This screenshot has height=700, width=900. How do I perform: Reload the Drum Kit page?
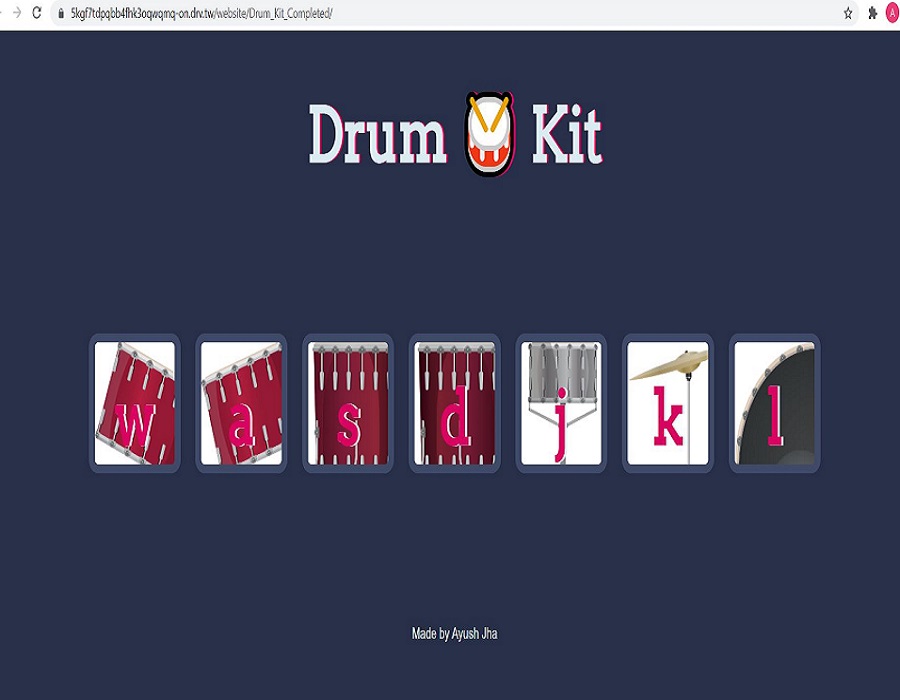37,13
